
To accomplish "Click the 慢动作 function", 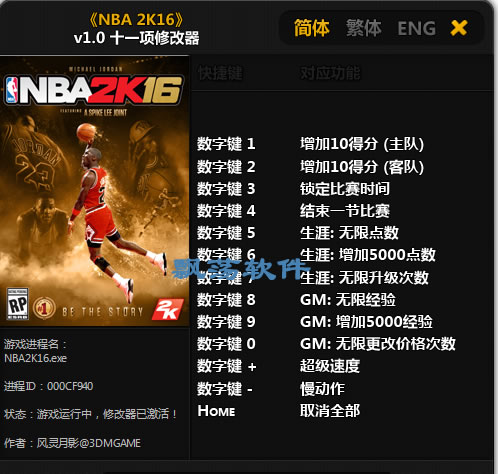I will point(322,389).
